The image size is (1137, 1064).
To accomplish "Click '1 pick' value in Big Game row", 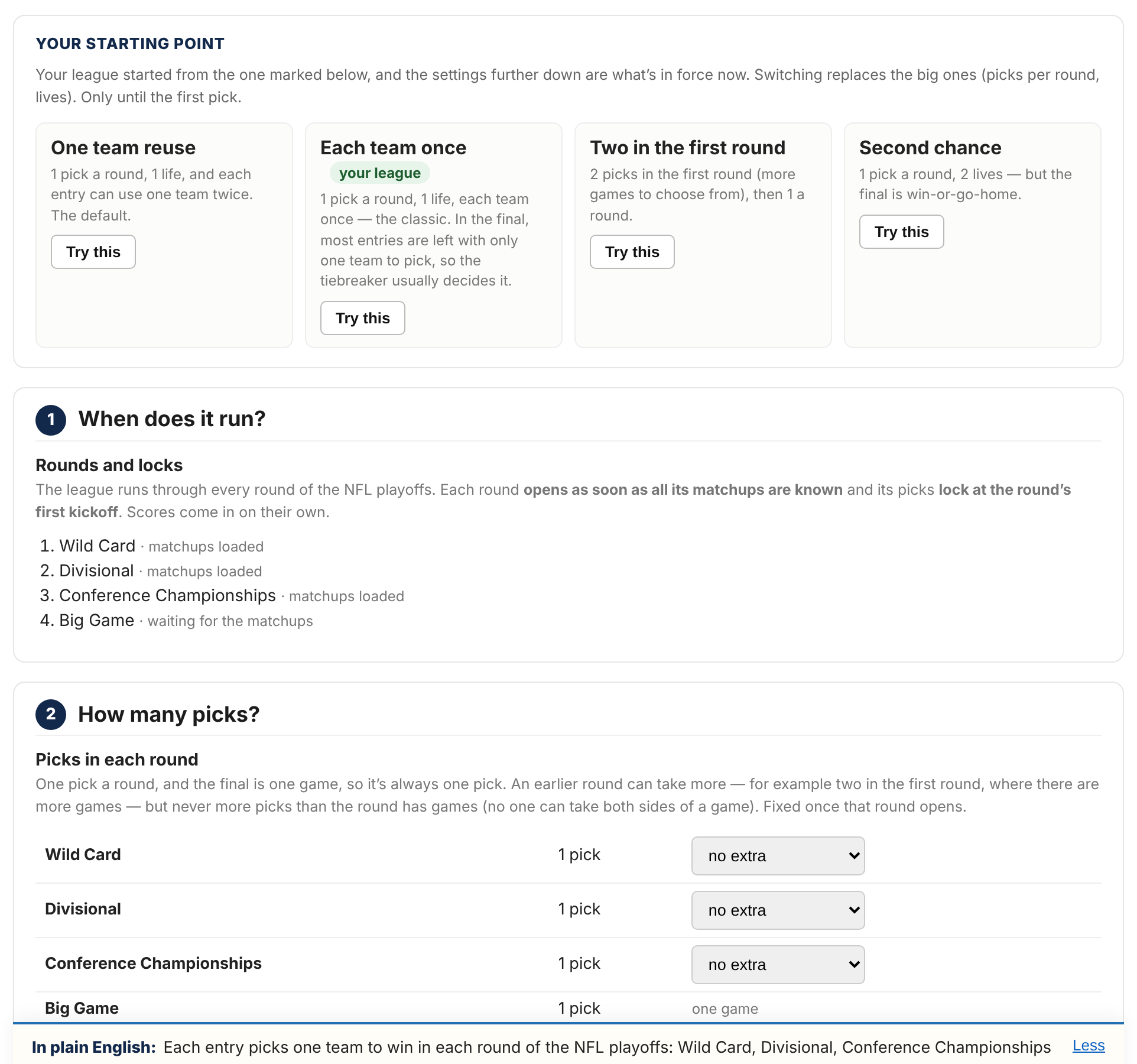I will pyautogui.click(x=579, y=1008).
